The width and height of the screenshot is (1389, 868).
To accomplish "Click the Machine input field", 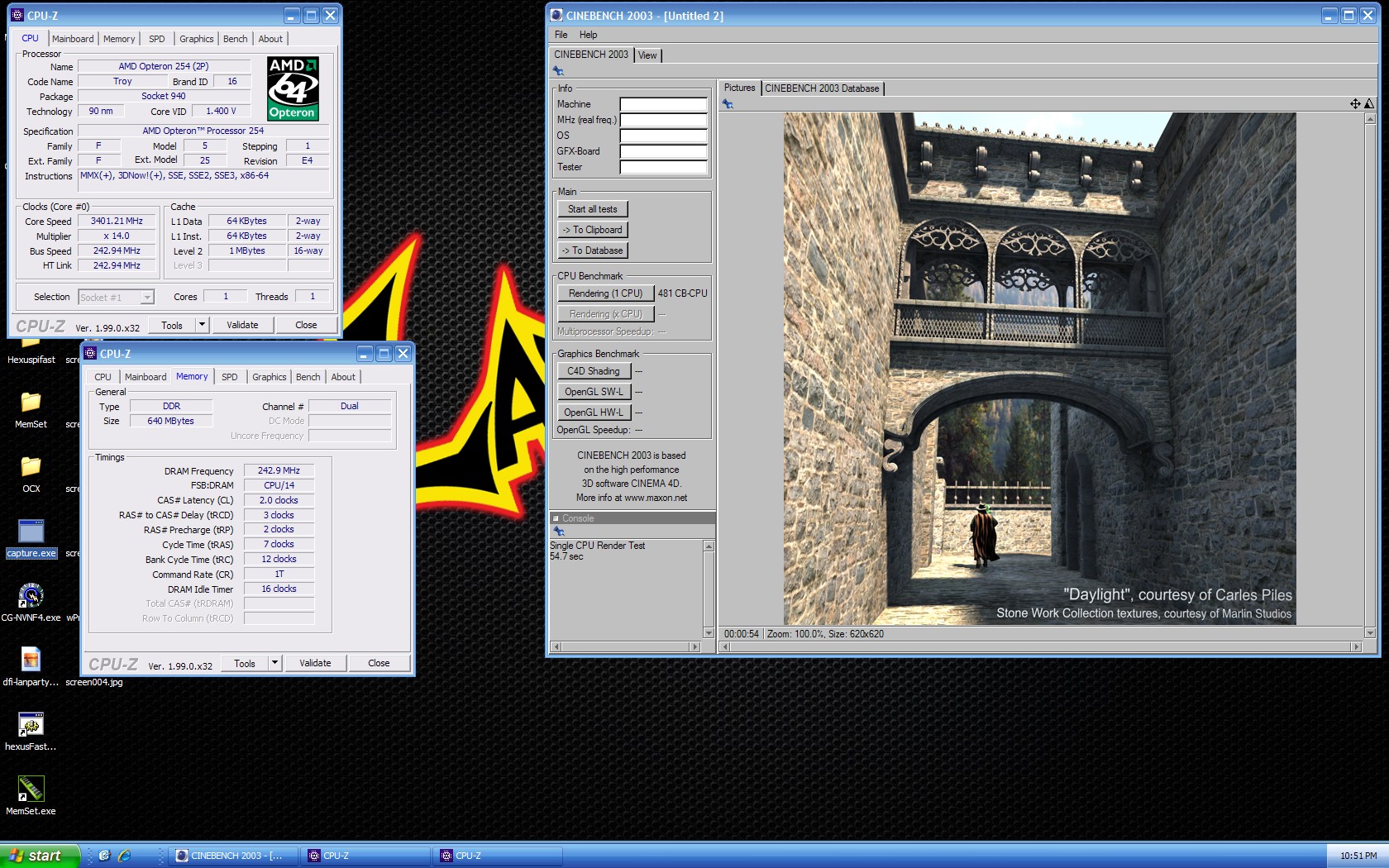I will [664, 104].
